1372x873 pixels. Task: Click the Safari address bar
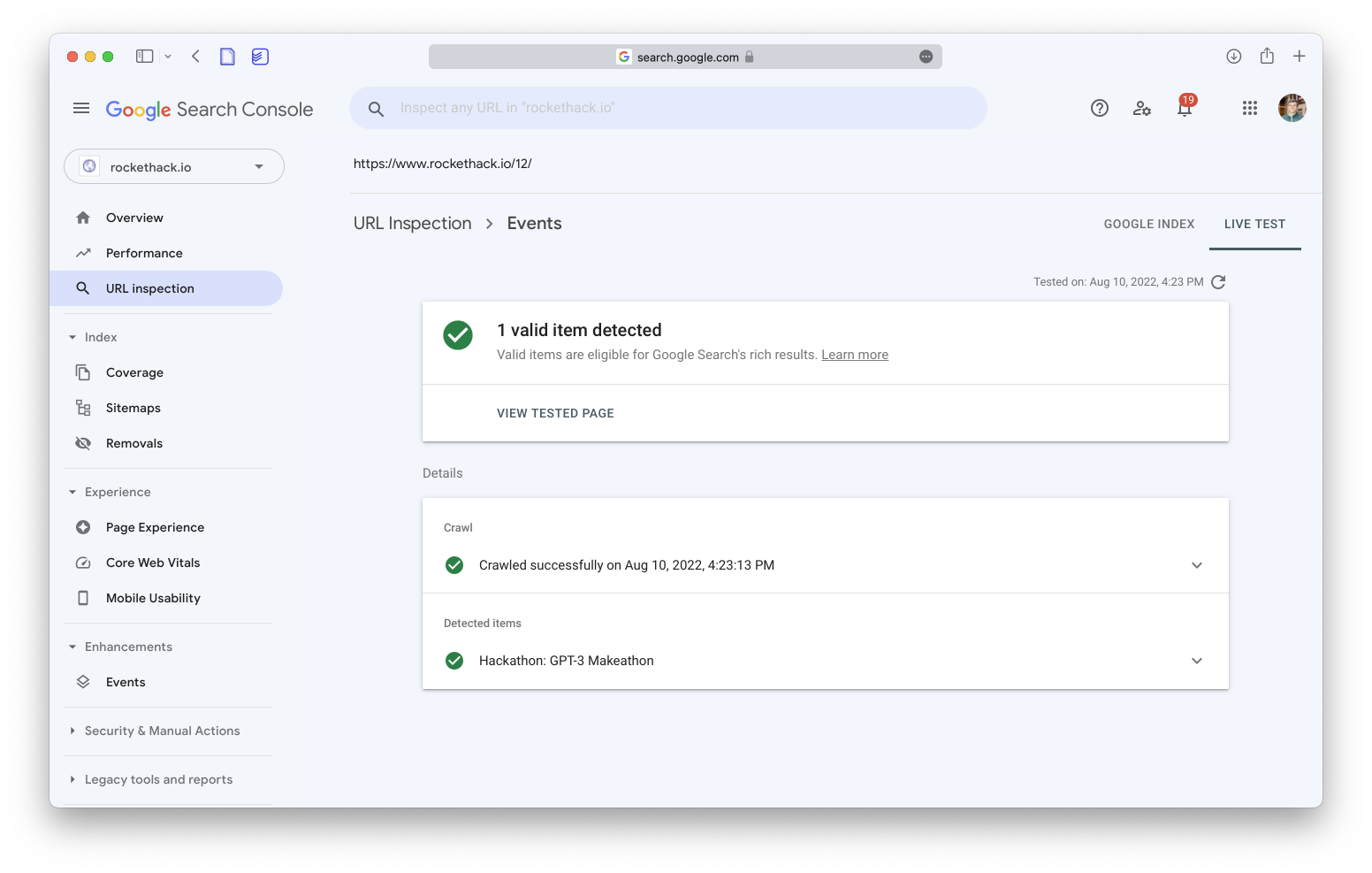tap(685, 57)
